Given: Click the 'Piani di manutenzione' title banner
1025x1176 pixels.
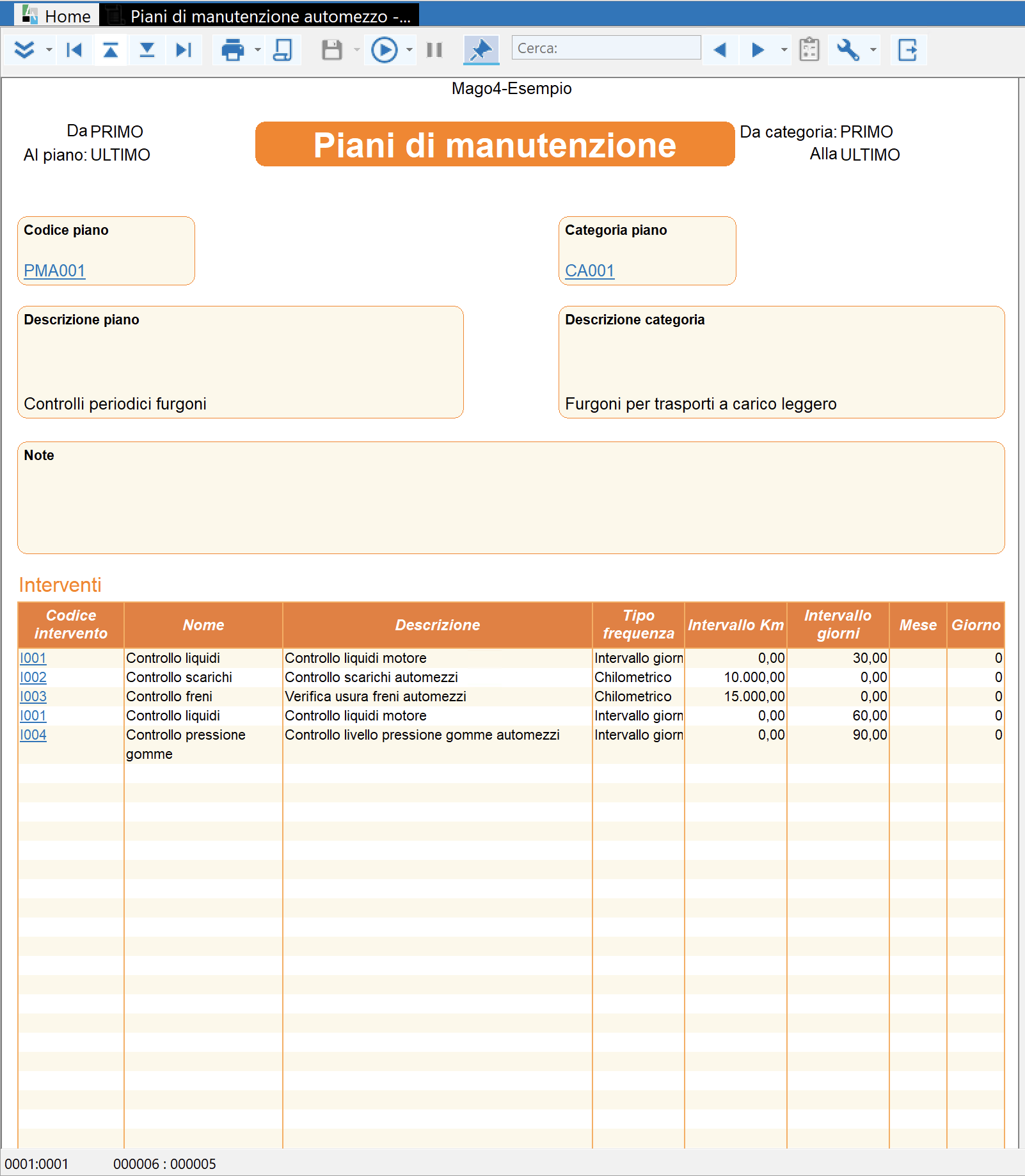Looking at the screenshot, I should pyautogui.click(x=495, y=144).
